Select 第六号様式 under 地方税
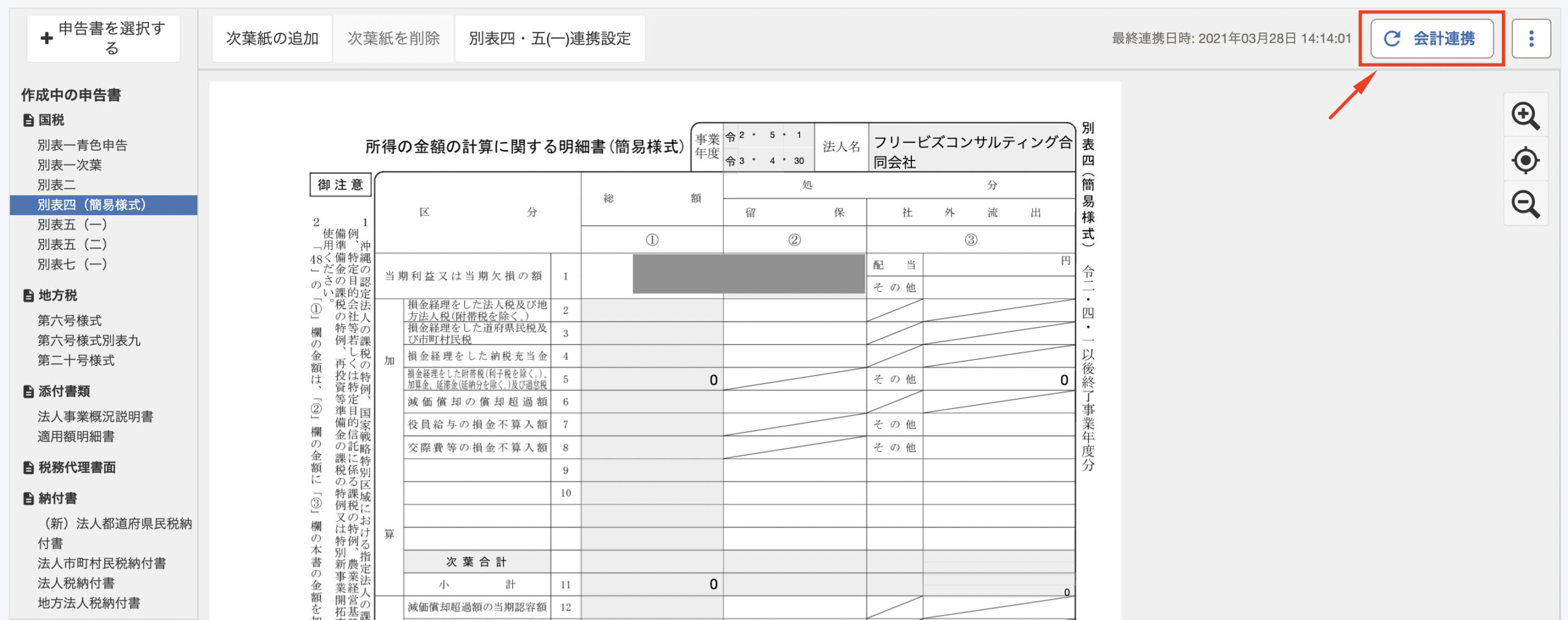Viewport: 1568px width, 620px height. [69, 320]
